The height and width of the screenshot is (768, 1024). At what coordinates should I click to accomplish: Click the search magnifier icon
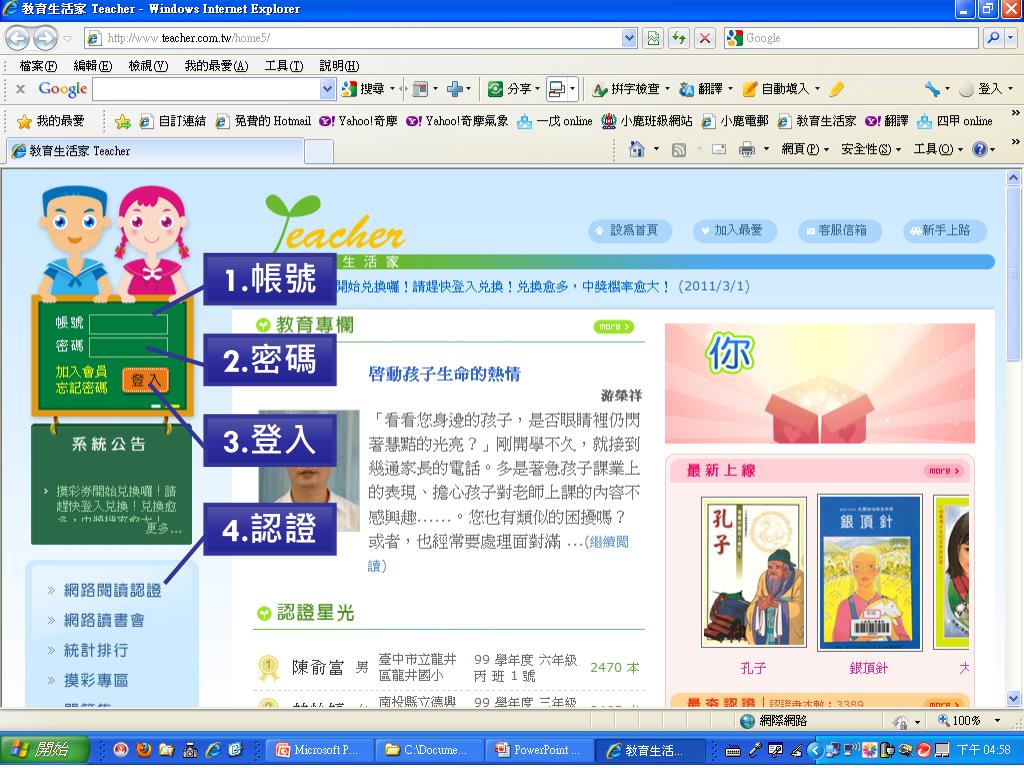[x=993, y=38]
